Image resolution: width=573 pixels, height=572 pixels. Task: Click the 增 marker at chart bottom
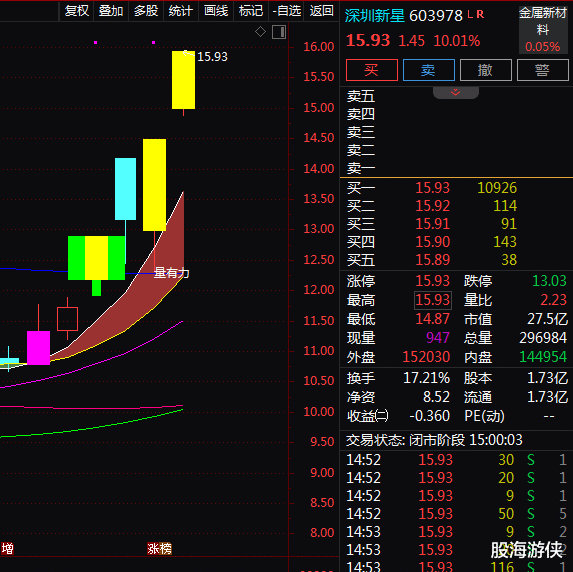(x=7, y=549)
